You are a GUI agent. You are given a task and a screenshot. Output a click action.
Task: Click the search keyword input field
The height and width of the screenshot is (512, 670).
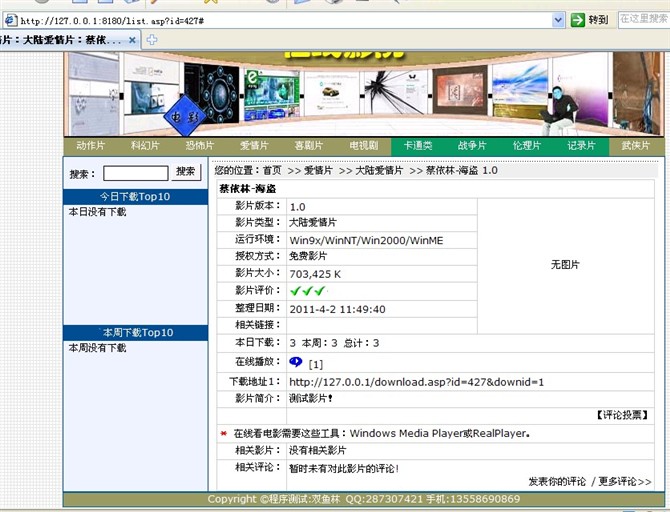(x=134, y=173)
